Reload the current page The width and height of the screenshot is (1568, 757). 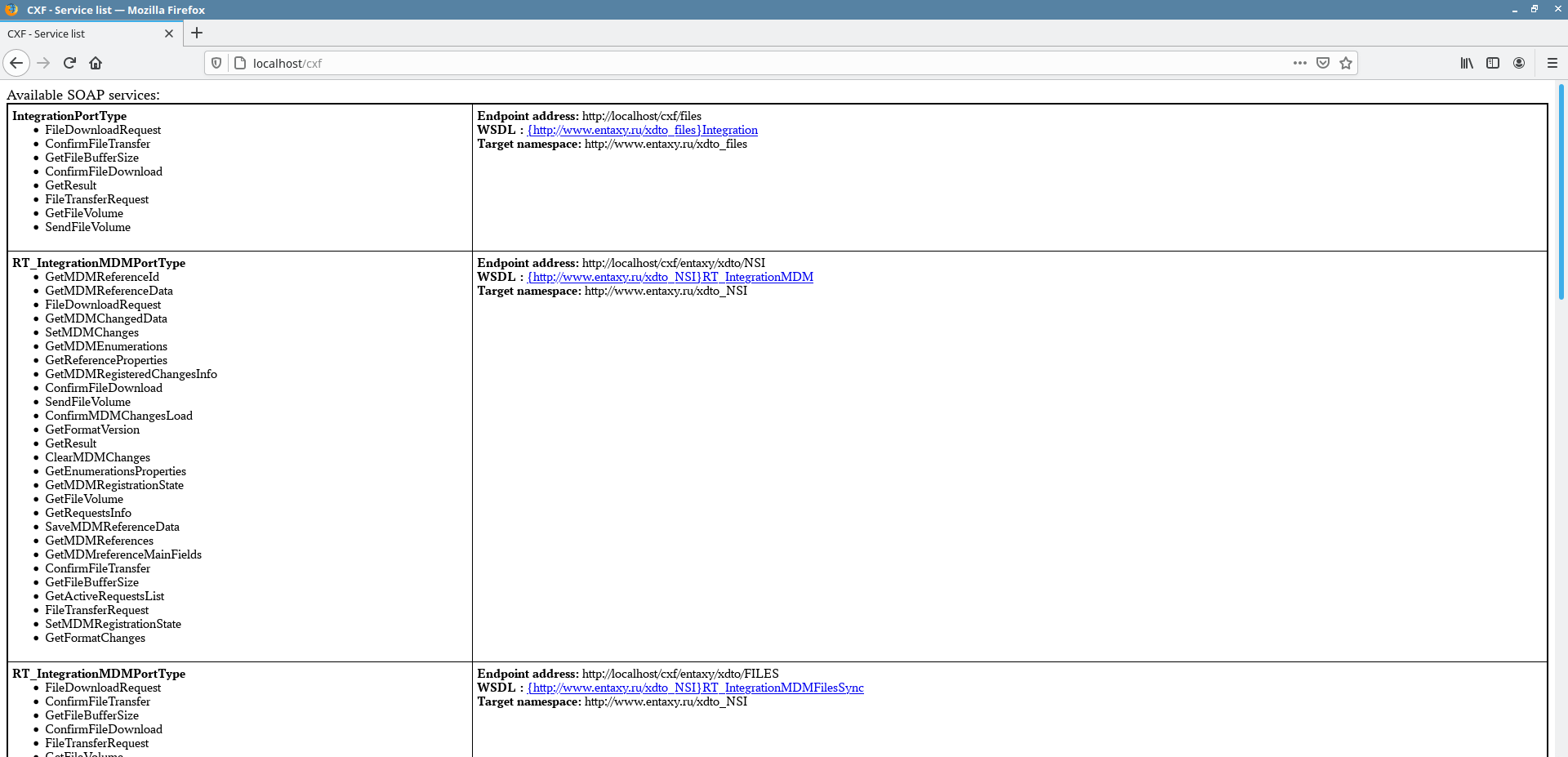coord(69,63)
